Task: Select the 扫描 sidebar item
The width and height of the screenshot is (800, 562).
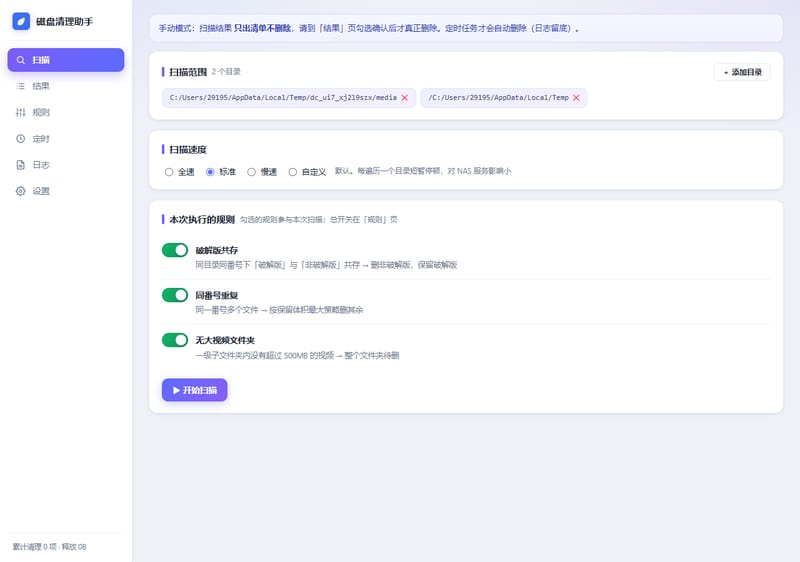Action: (66, 60)
